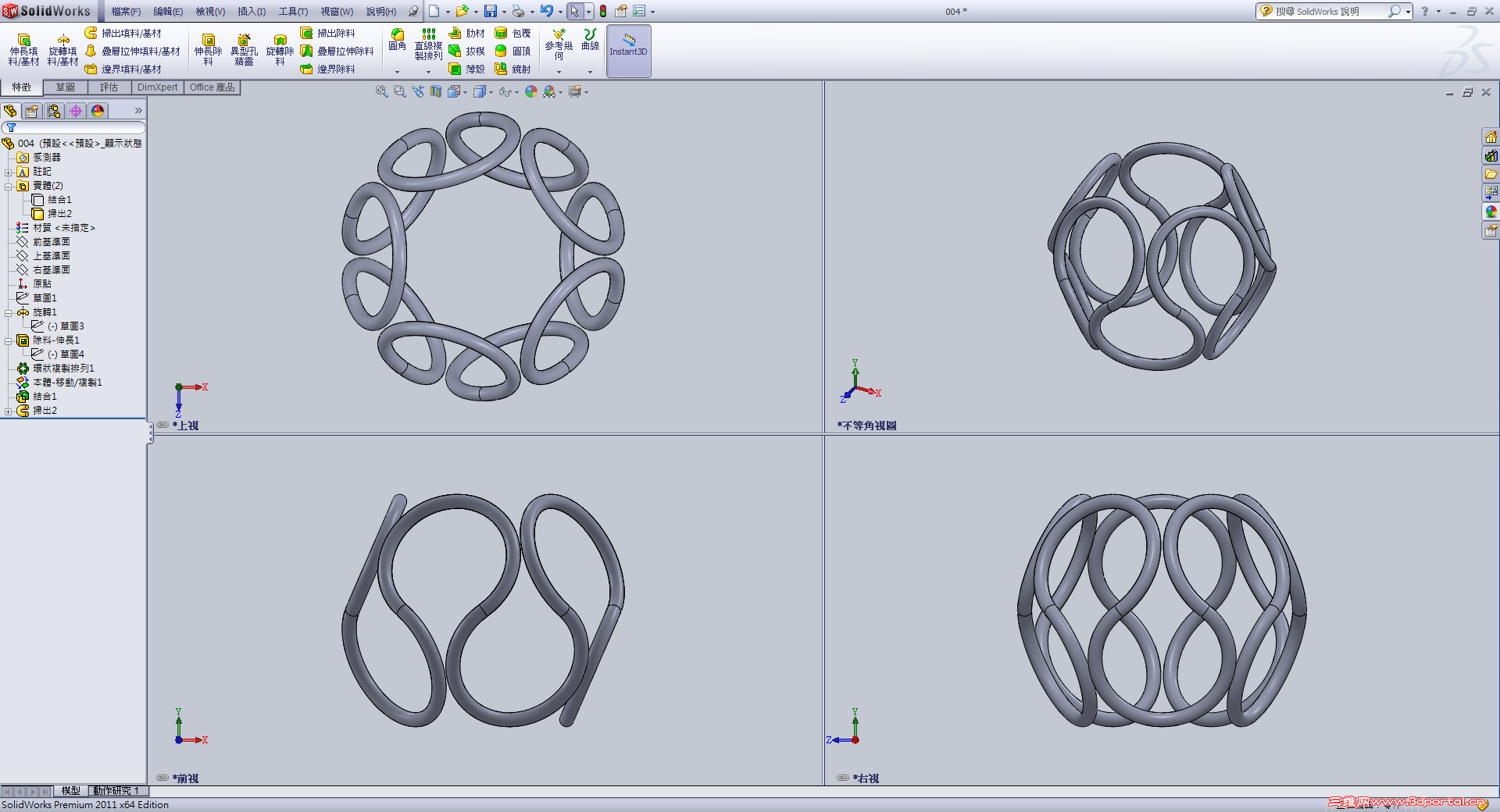Screen dimensions: 1500x812
Task: Toggle the menu bar pin icon
Action: (413, 11)
